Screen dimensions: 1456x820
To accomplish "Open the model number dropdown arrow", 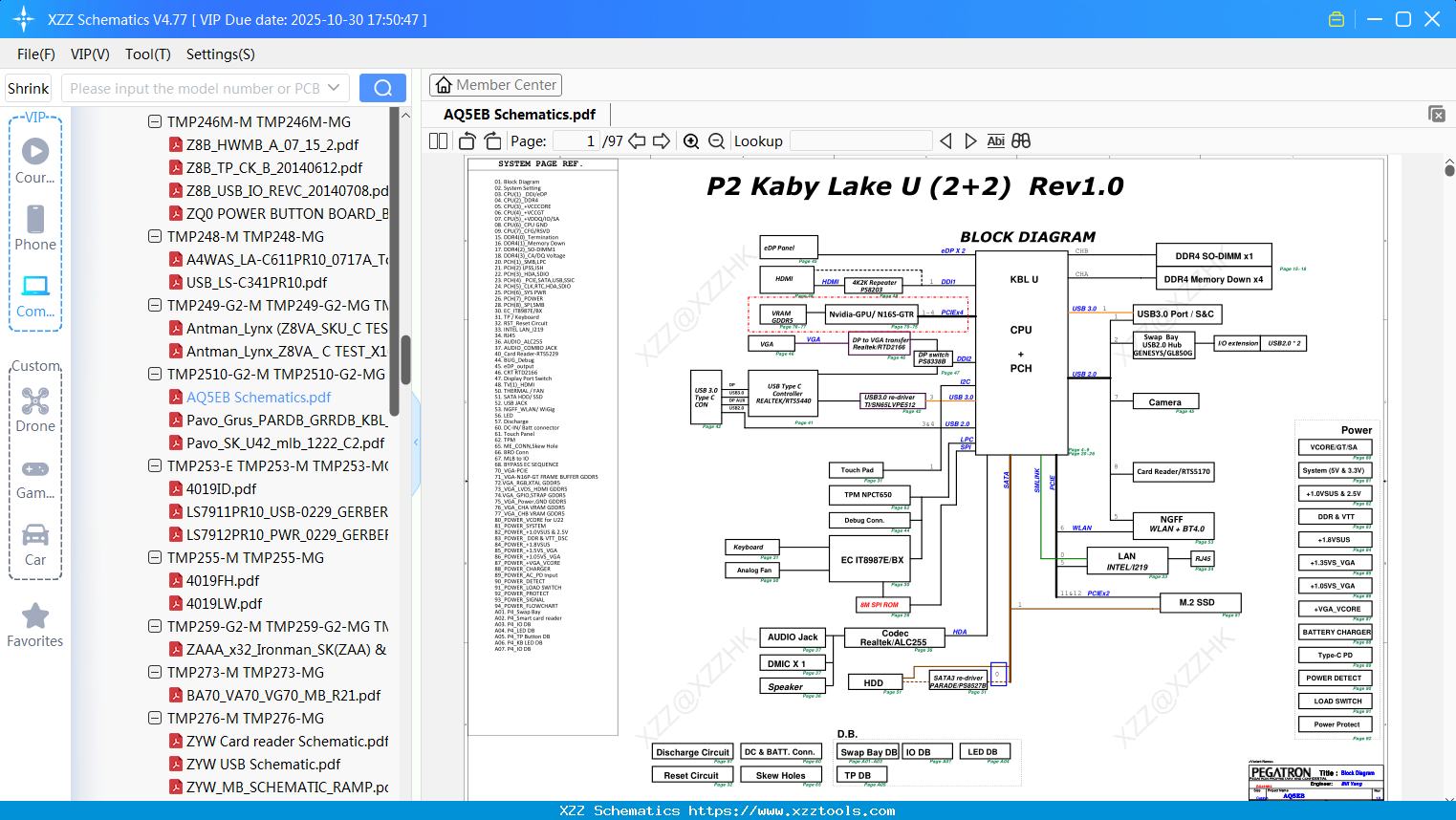I will 334,88.
